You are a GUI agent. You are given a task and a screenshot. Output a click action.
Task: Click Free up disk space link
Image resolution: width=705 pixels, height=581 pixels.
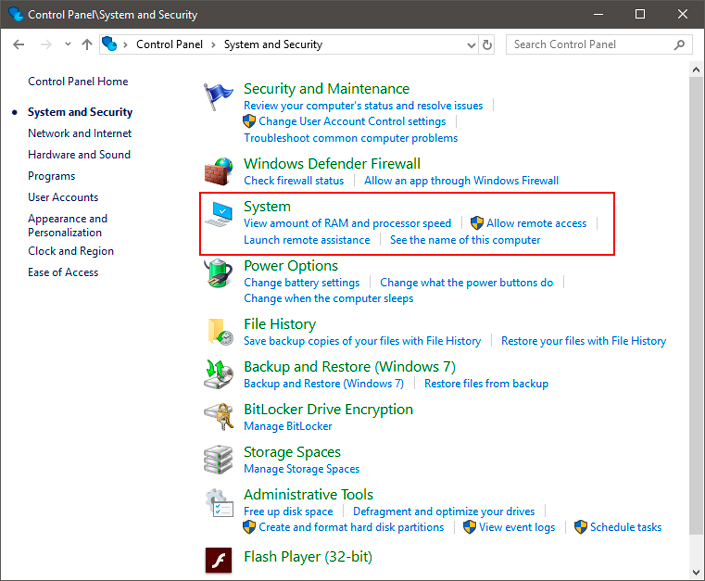click(x=288, y=512)
